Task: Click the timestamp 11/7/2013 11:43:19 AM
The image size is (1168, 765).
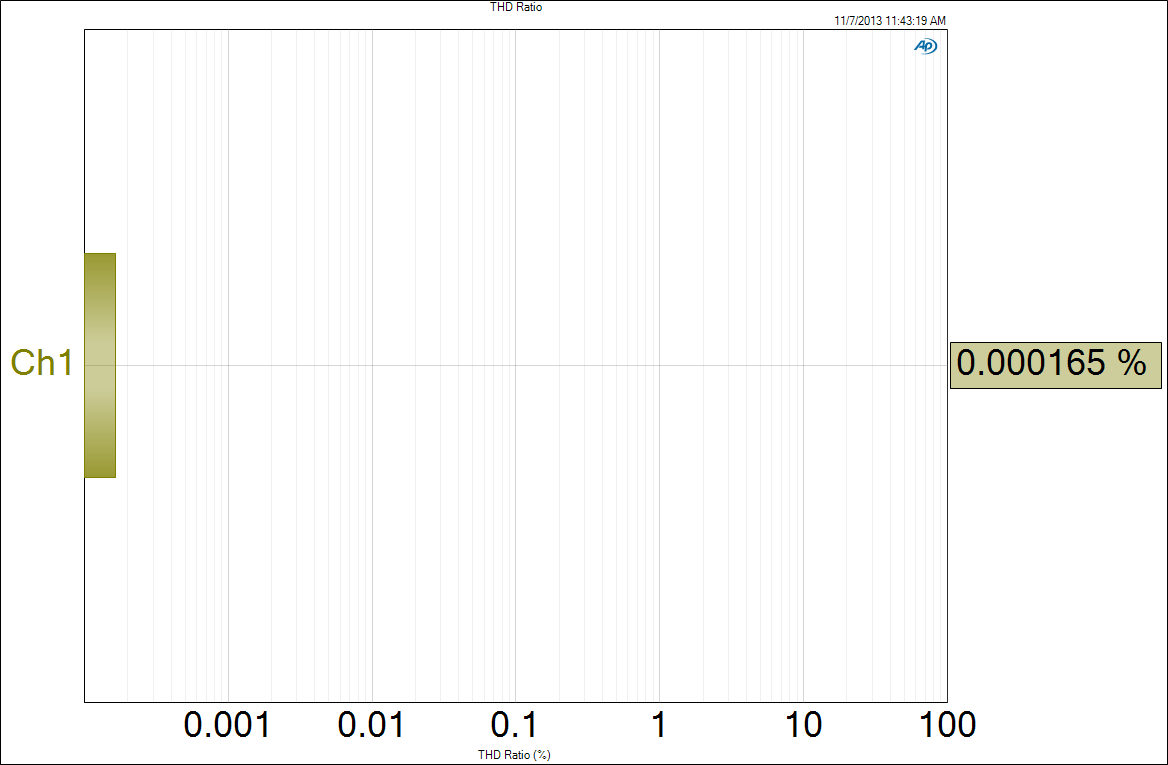Action: (x=889, y=21)
